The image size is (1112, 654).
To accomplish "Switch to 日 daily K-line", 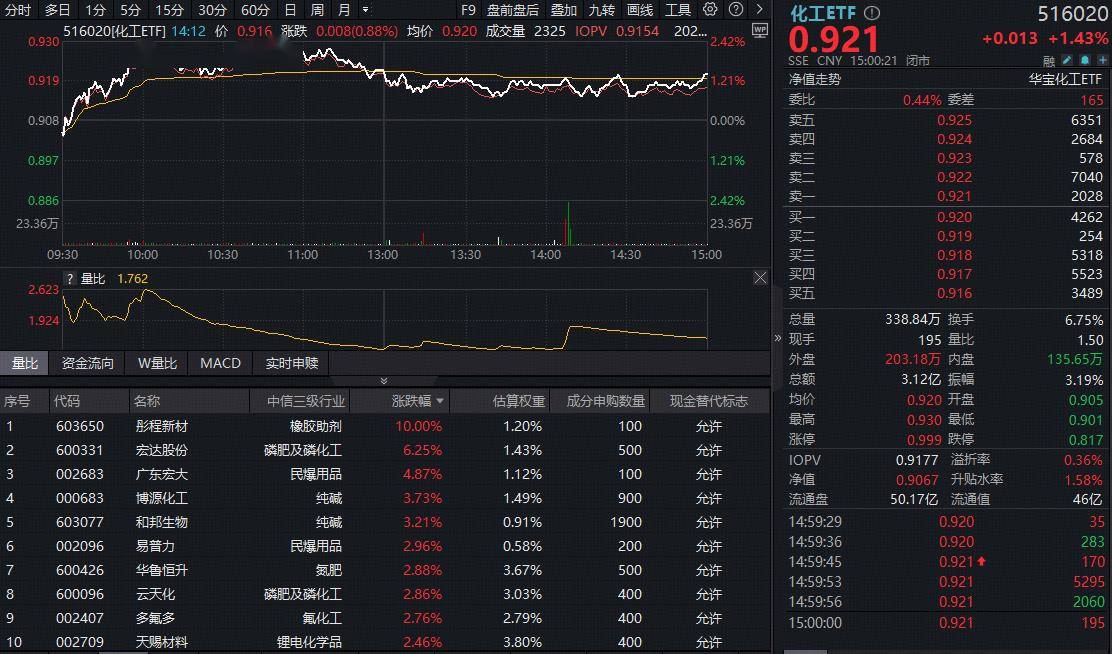I will [x=290, y=10].
